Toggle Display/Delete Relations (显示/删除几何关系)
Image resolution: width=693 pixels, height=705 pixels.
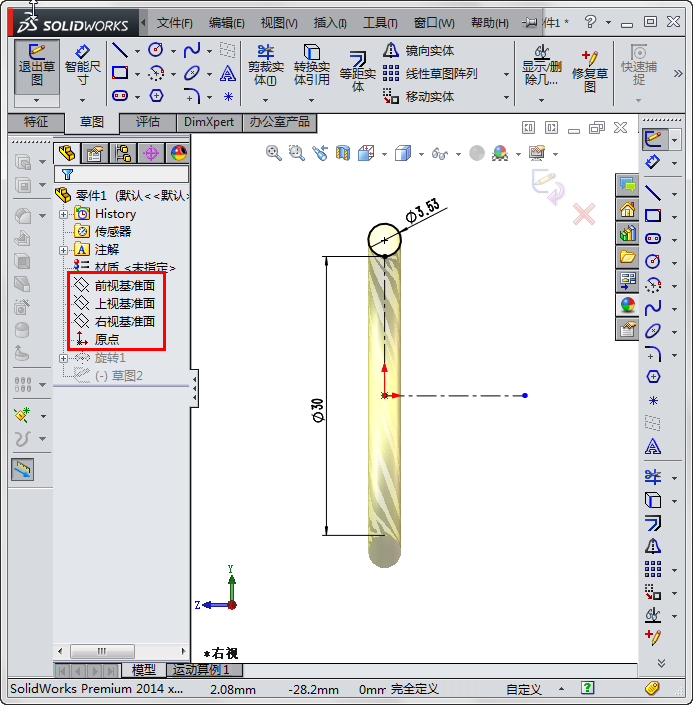pyautogui.click(x=542, y=66)
